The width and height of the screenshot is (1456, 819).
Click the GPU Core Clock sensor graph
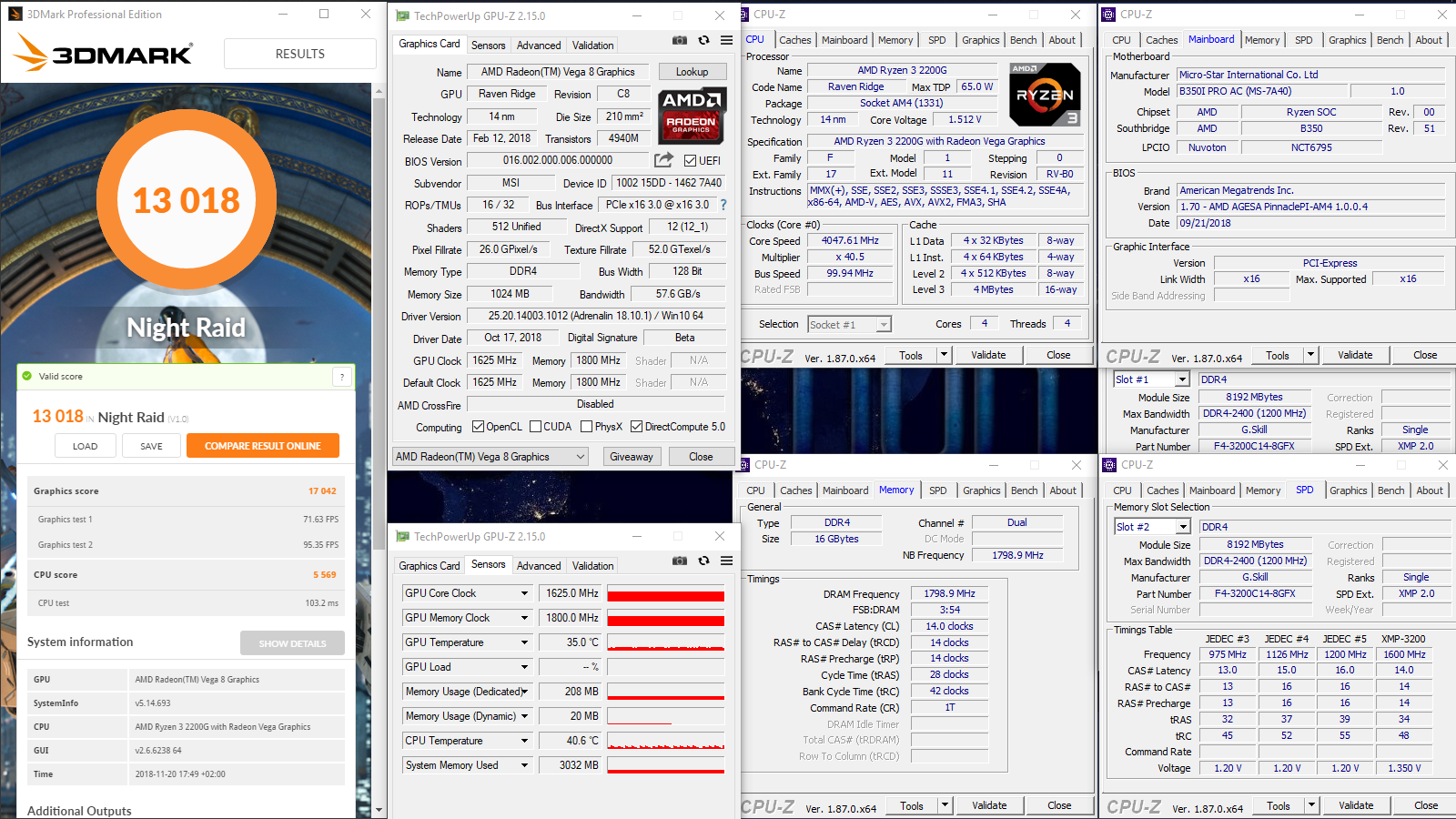click(666, 593)
